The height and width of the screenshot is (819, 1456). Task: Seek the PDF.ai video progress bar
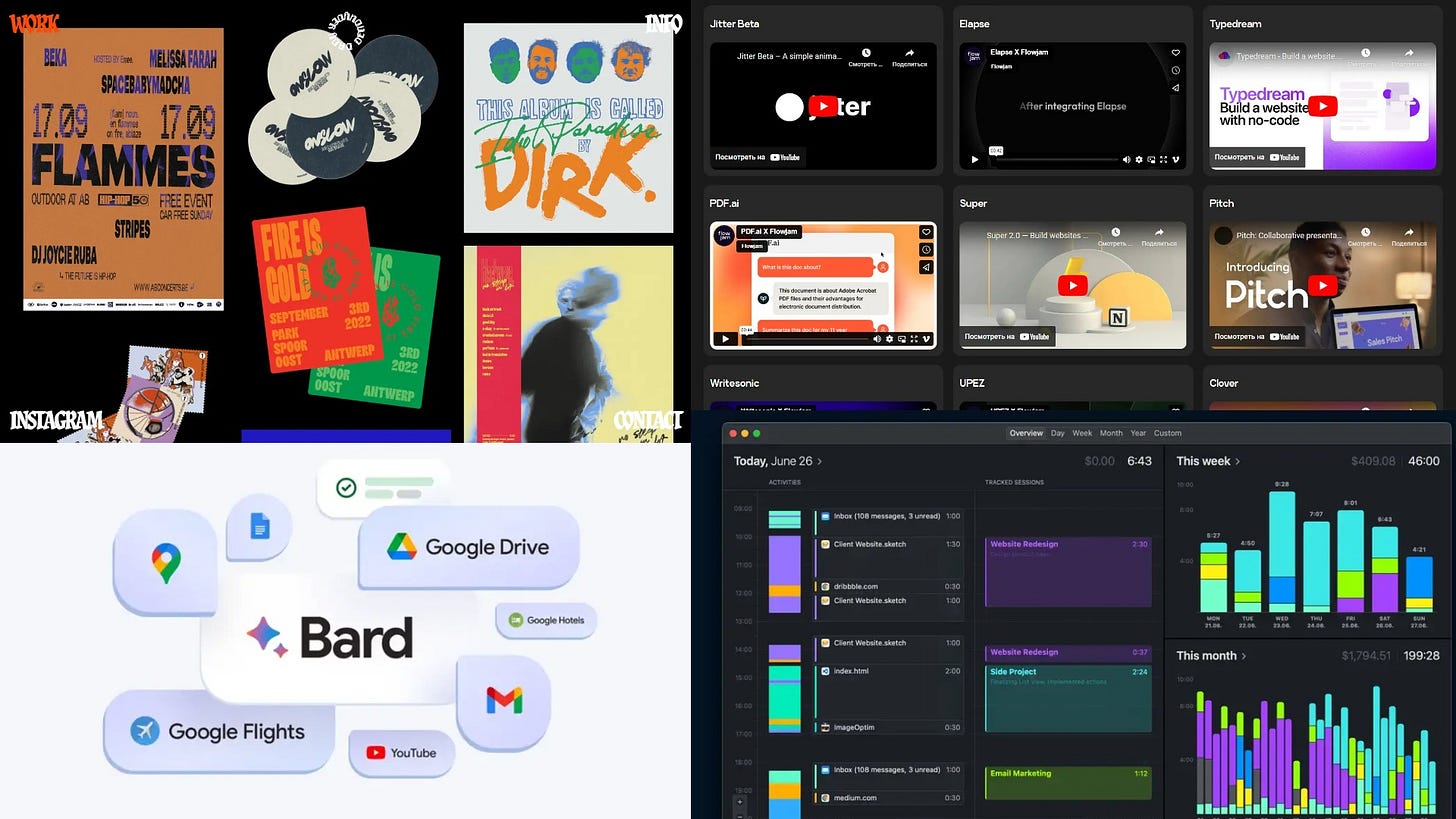click(x=807, y=339)
